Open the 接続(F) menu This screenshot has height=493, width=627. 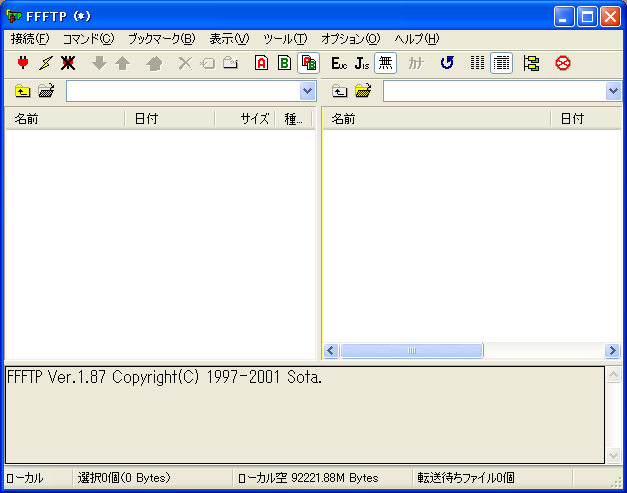point(30,39)
